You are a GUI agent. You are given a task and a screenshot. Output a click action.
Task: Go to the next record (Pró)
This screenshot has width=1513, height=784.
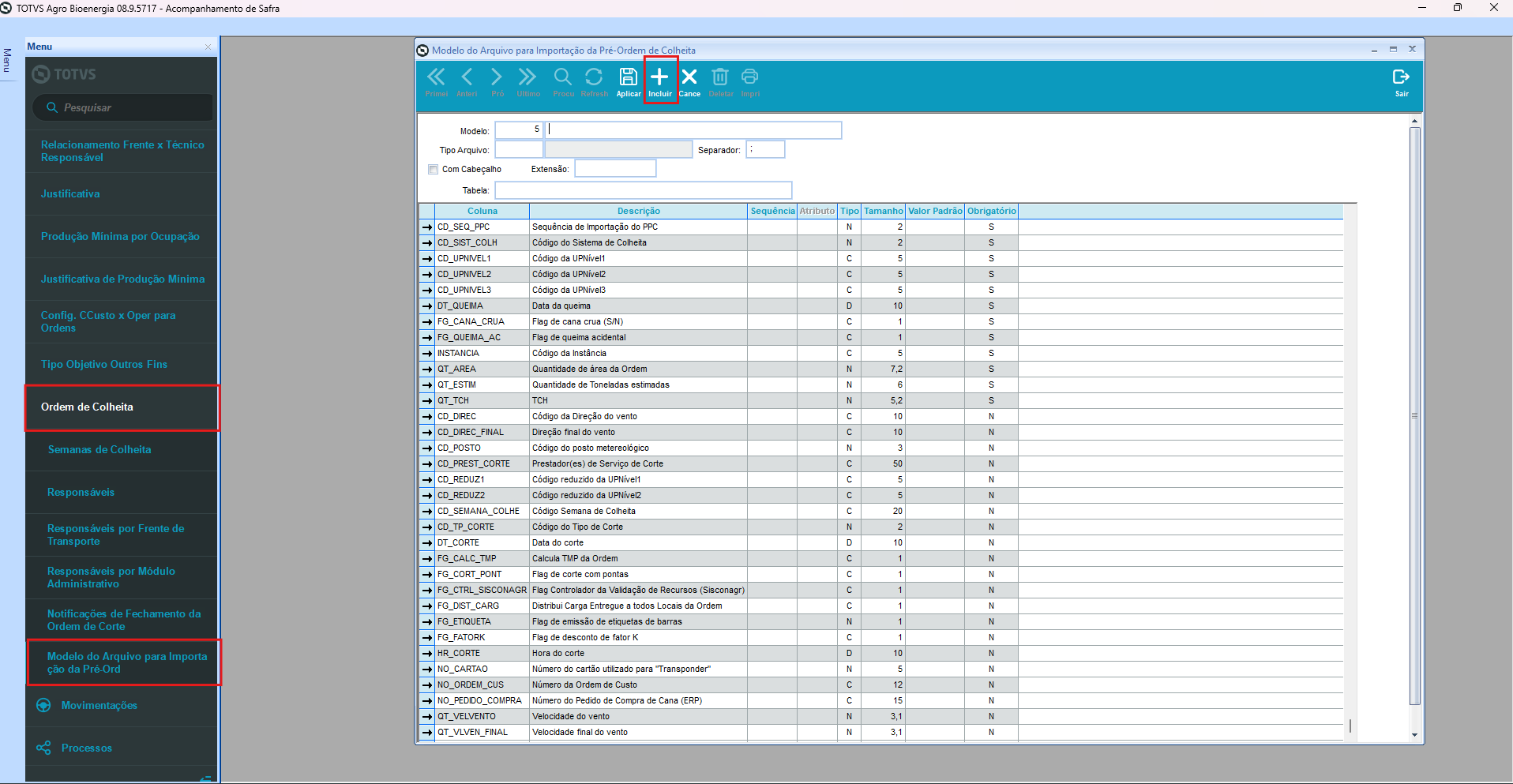tap(497, 81)
